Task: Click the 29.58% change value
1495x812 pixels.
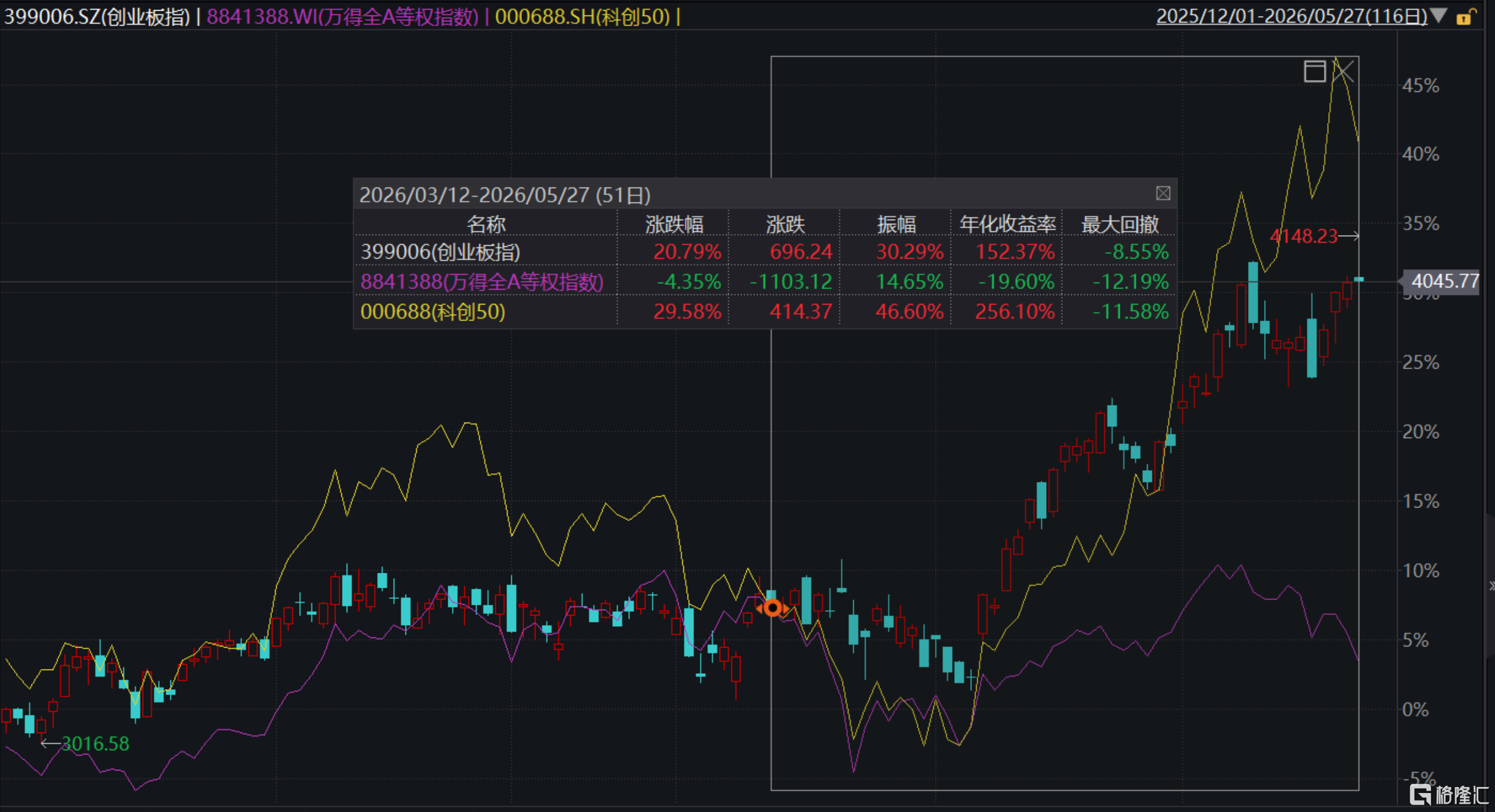Action: (687, 312)
